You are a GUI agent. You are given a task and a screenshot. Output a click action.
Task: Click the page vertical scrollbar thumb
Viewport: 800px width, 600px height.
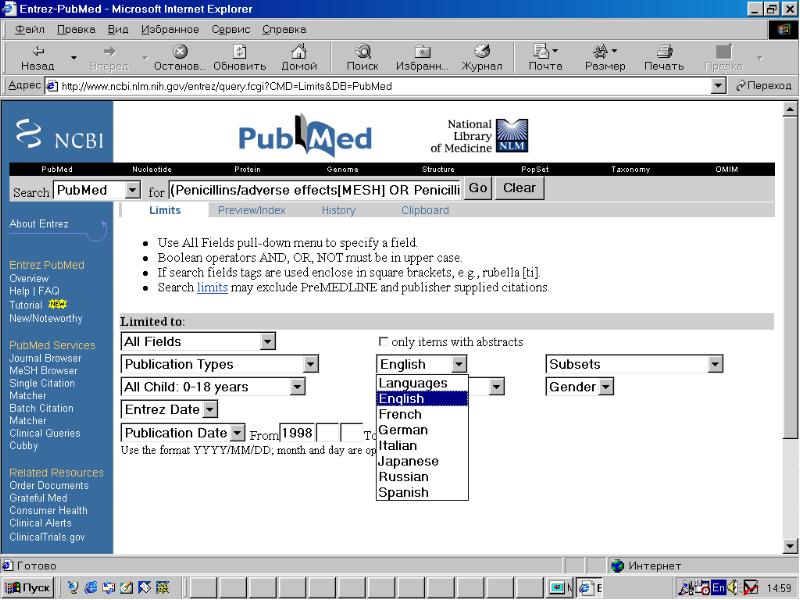(790, 278)
